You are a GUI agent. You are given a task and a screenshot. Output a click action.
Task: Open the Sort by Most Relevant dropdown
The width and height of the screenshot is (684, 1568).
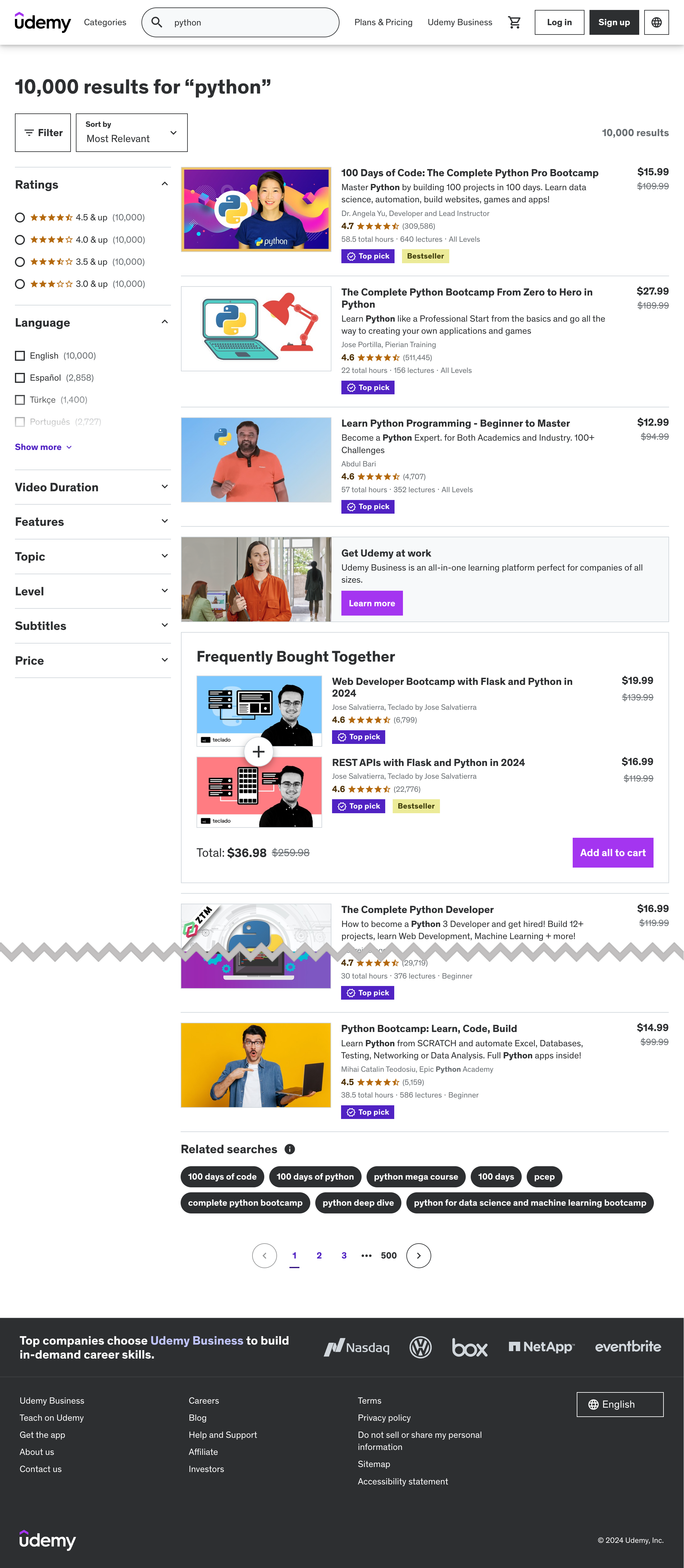pyautogui.click(x=132, y=133)
